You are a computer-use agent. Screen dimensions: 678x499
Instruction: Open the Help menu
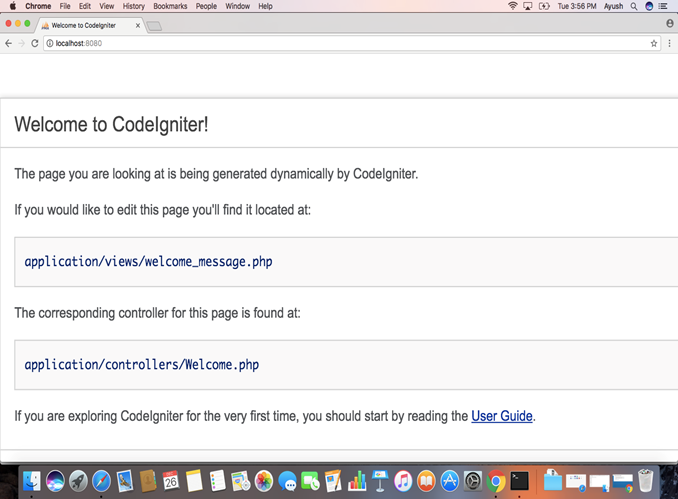265,6
